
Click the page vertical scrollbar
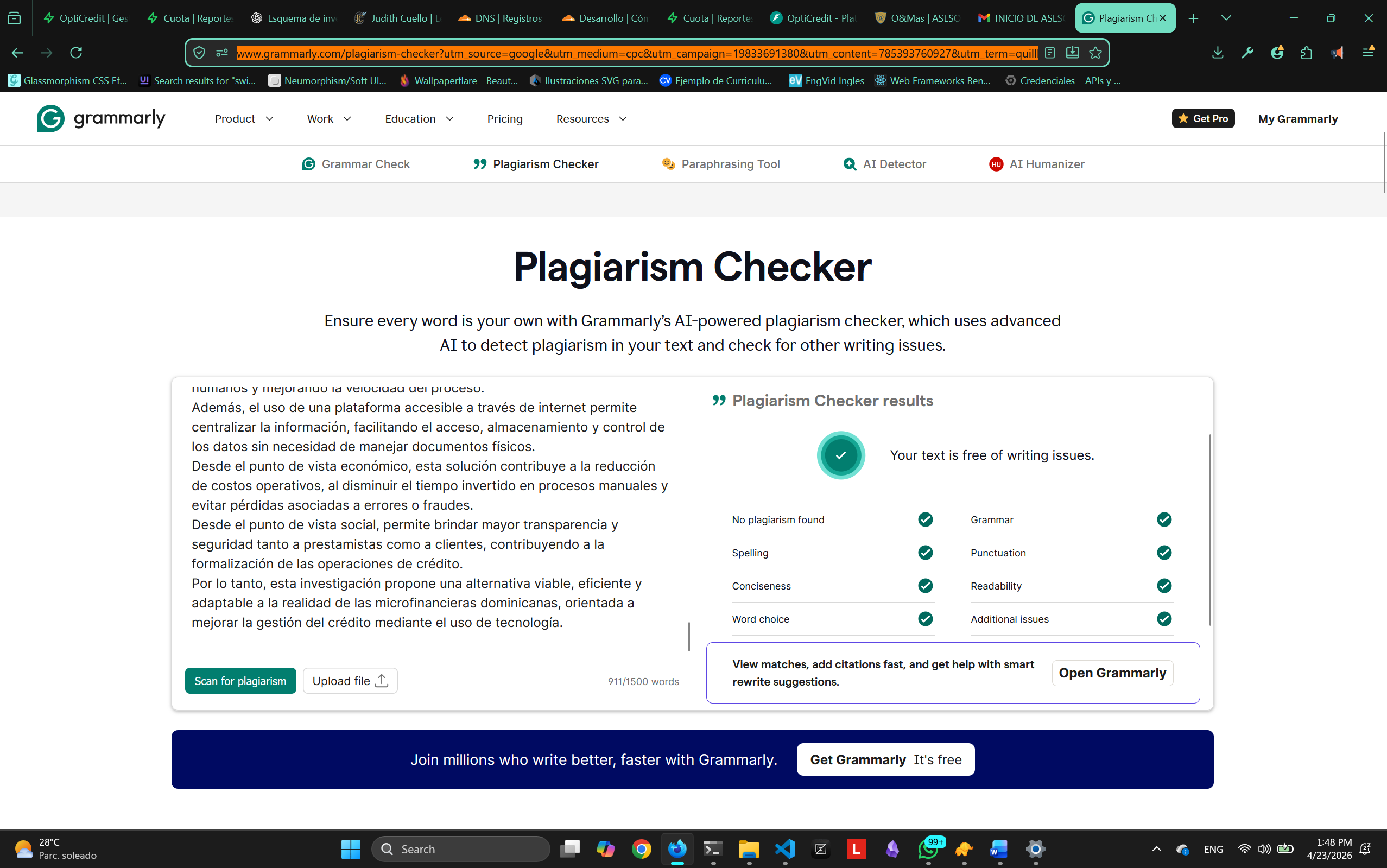[1384, 162]
